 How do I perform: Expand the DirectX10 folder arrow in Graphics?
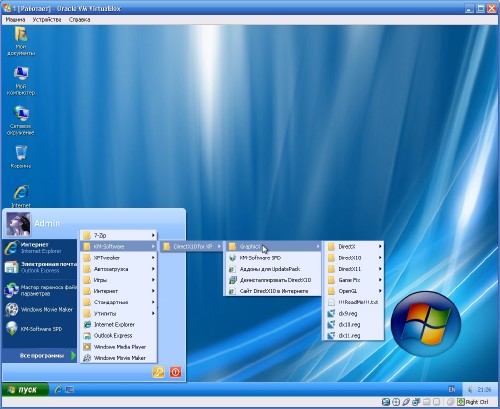pos(380,258)
